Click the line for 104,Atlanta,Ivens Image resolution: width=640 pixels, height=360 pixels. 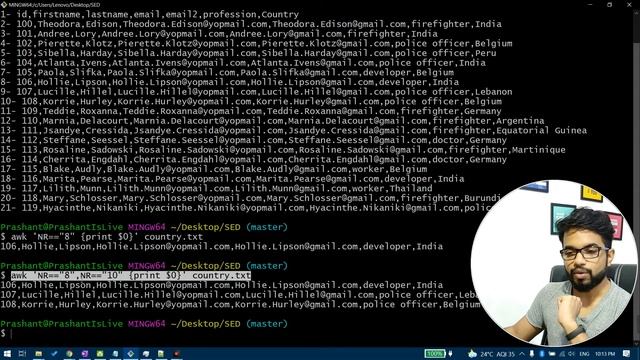(243, 63)
